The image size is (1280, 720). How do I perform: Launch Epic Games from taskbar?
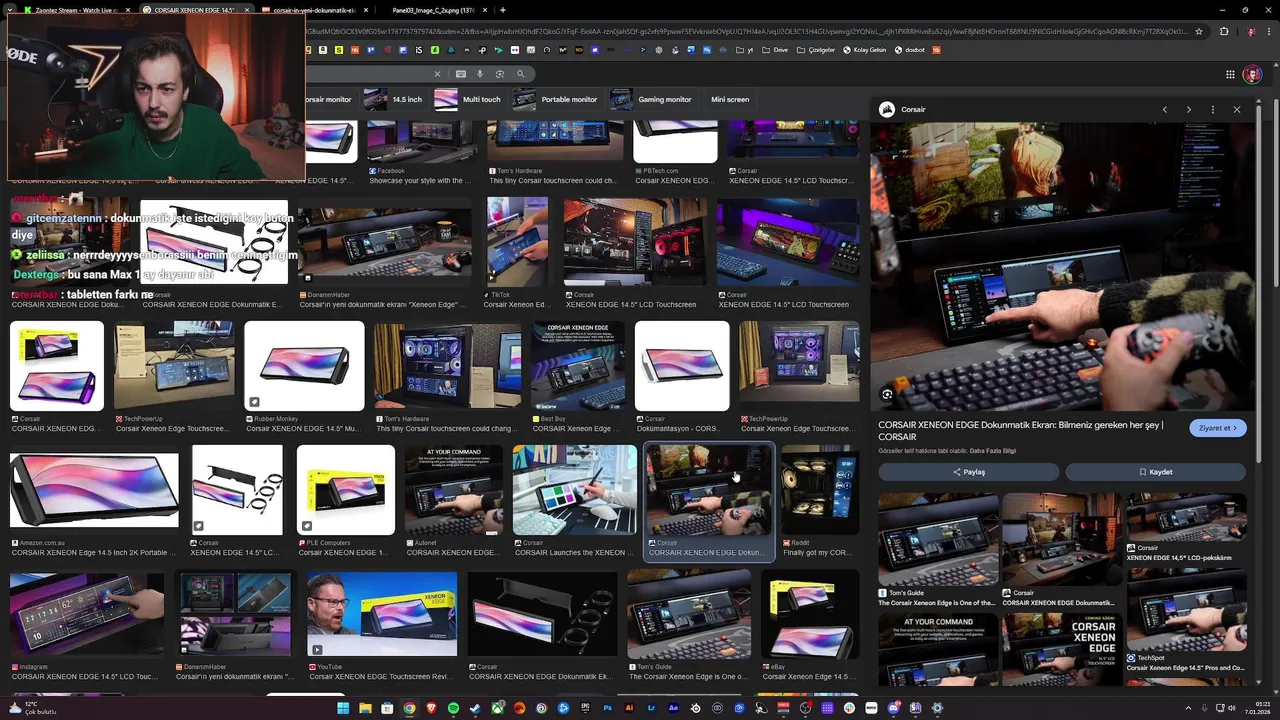(586, 708)
